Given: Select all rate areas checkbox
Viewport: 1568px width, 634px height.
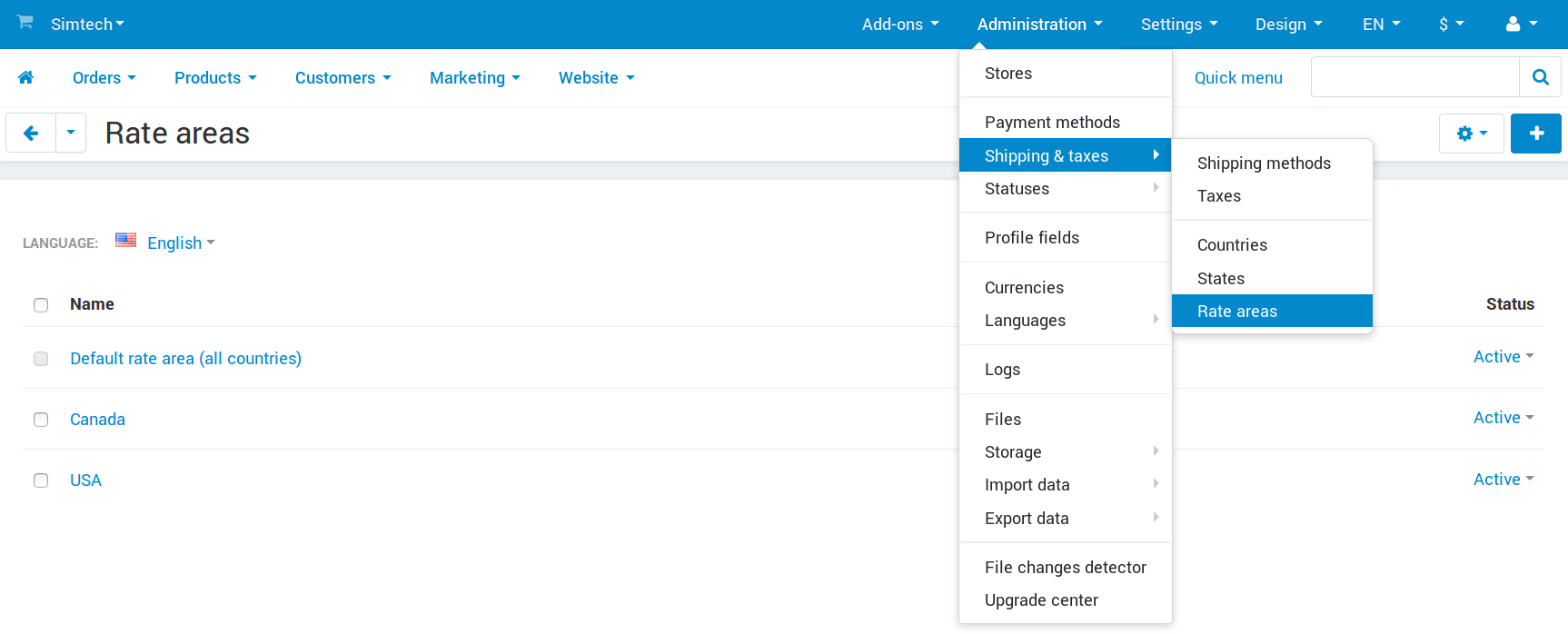Looking at the screenshot, I should click(41, 305).
